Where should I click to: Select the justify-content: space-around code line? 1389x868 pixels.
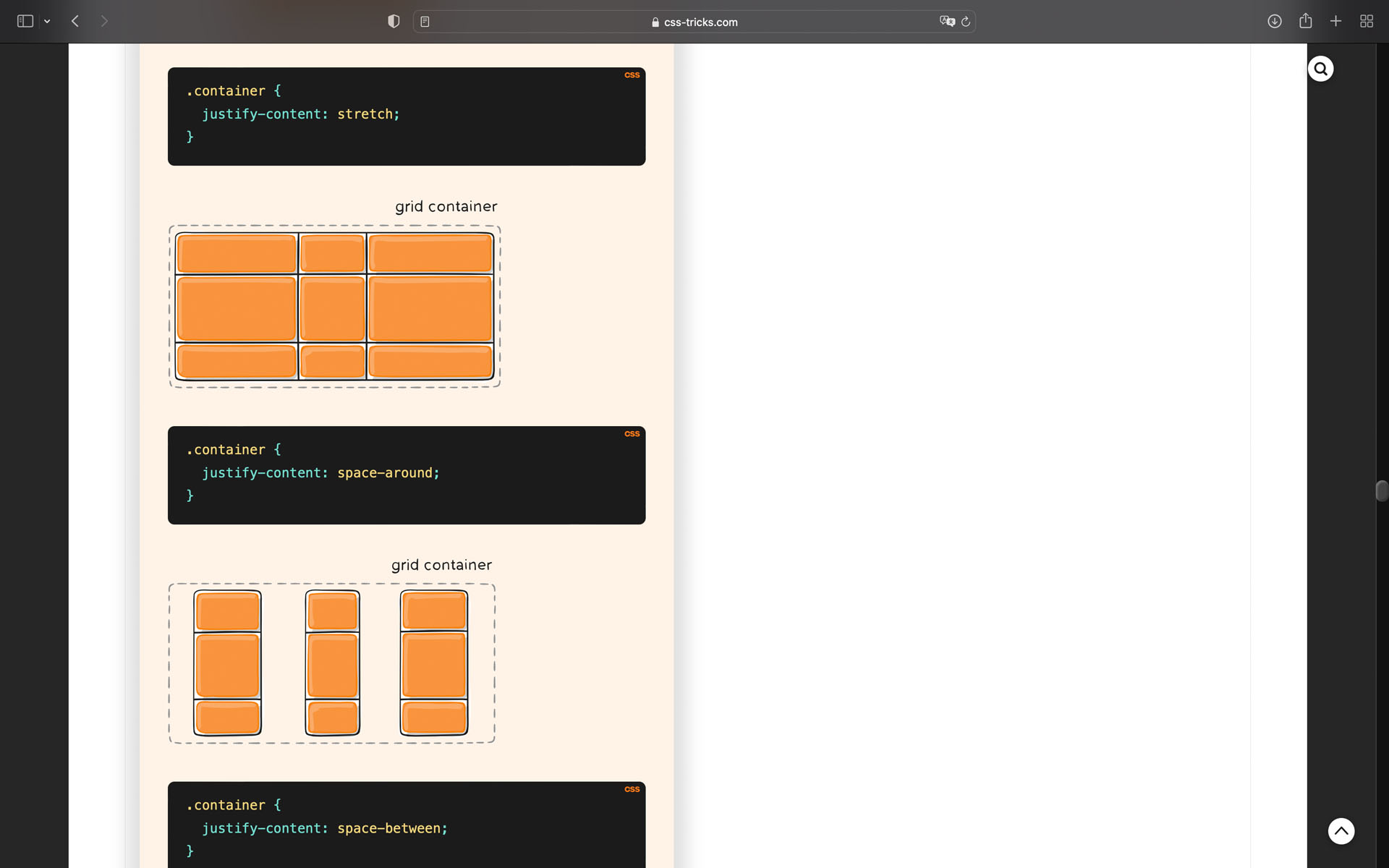pos(320,472)
